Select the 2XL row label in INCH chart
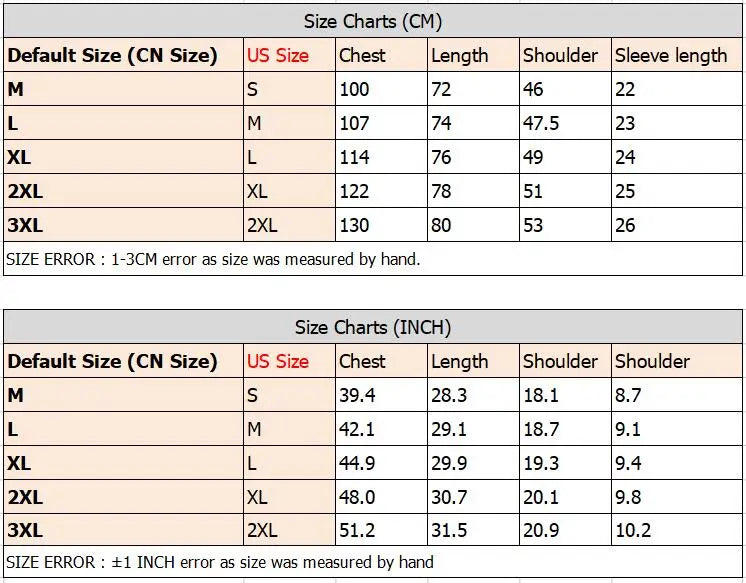Image resolution: width=746 pixels, height=583 pixels. click(25, 497)
